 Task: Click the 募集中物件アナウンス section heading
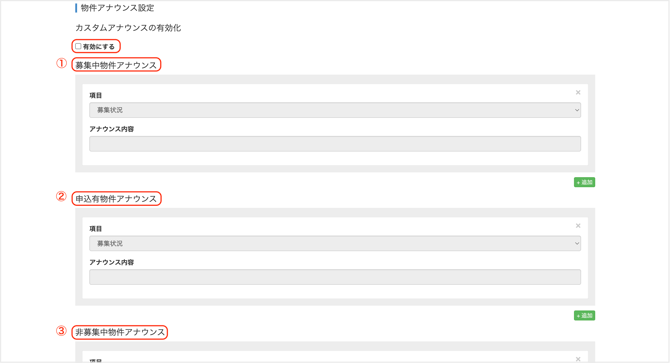[x=116, y=65]
